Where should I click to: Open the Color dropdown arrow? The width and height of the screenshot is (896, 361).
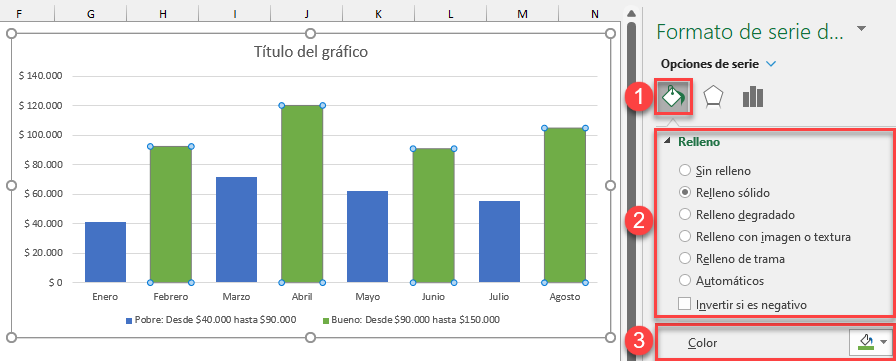(885, 342)
